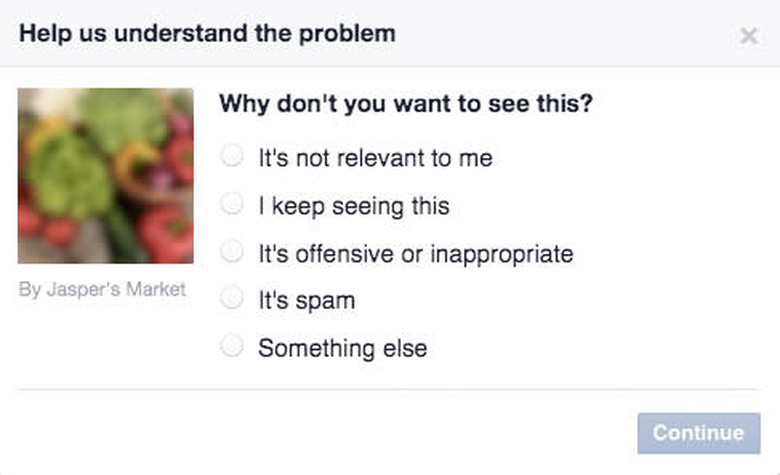Click the empty header bar beside the title
780x475 pixels.
[x=567, y=34]
